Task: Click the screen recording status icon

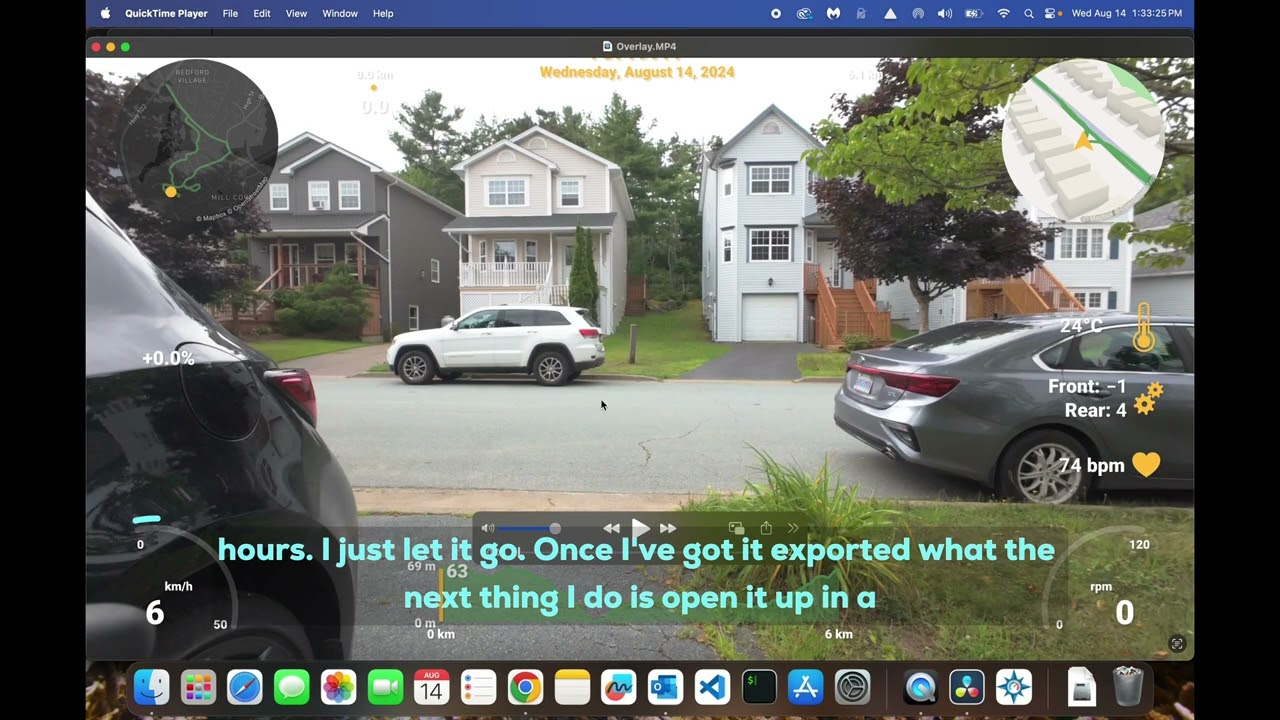Action: coord(776,13)
